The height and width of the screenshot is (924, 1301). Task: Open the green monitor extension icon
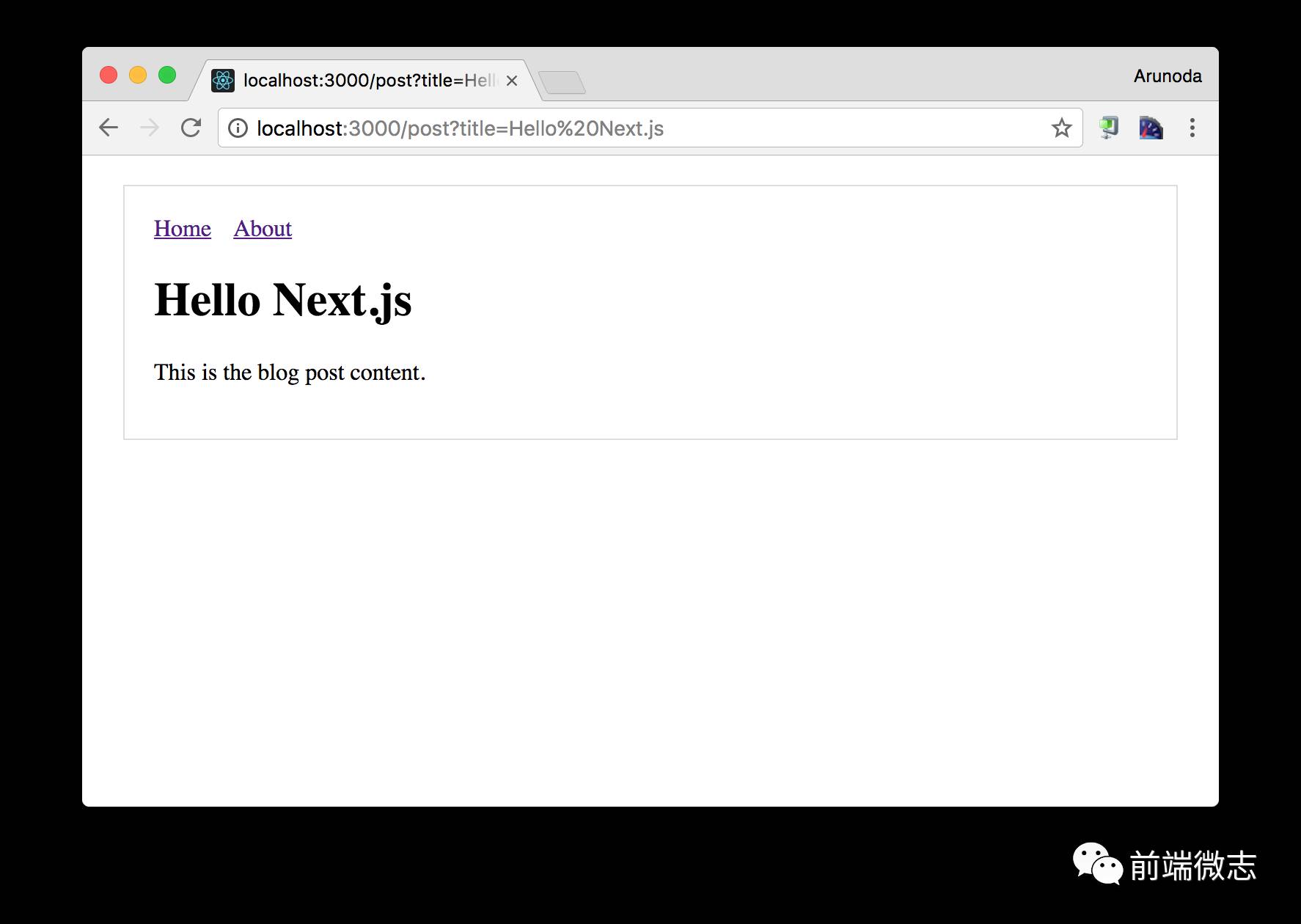1109,128
